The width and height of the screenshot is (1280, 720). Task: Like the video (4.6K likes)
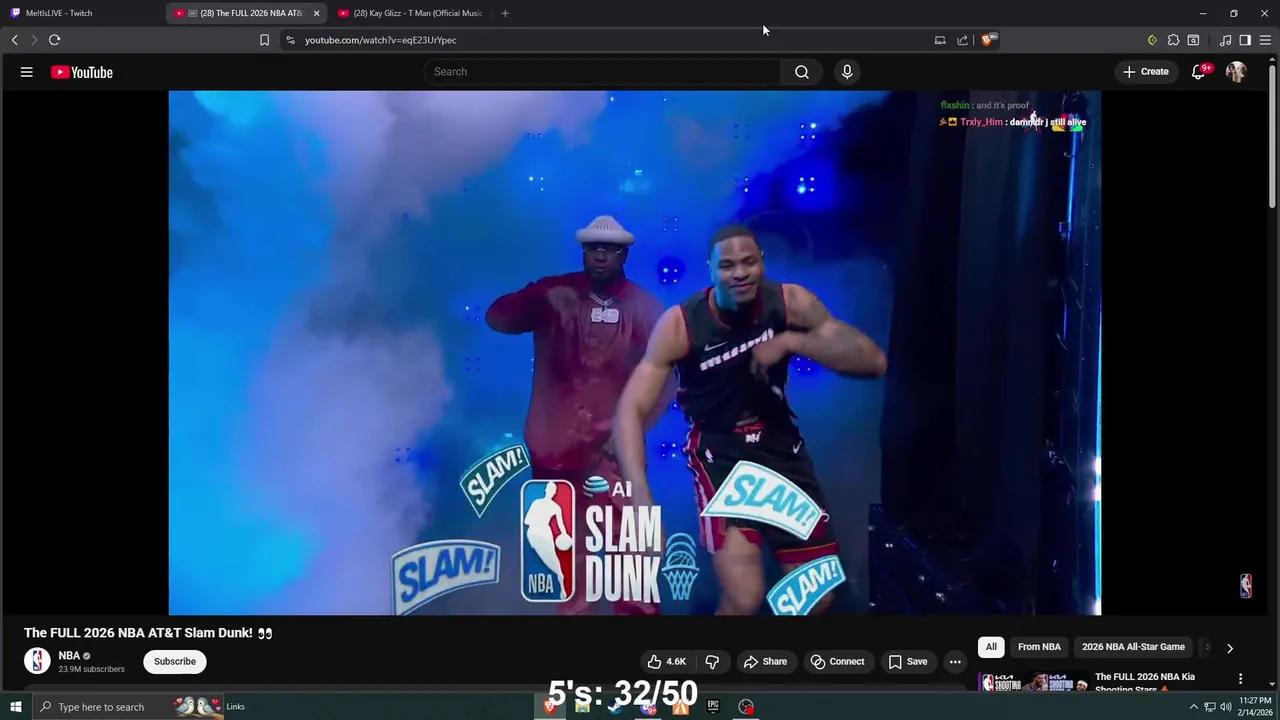[x=667, y=661]
